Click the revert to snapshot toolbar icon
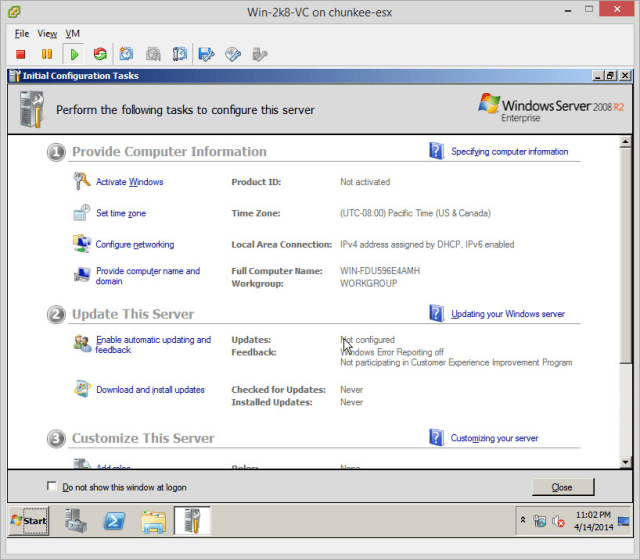 153,54
